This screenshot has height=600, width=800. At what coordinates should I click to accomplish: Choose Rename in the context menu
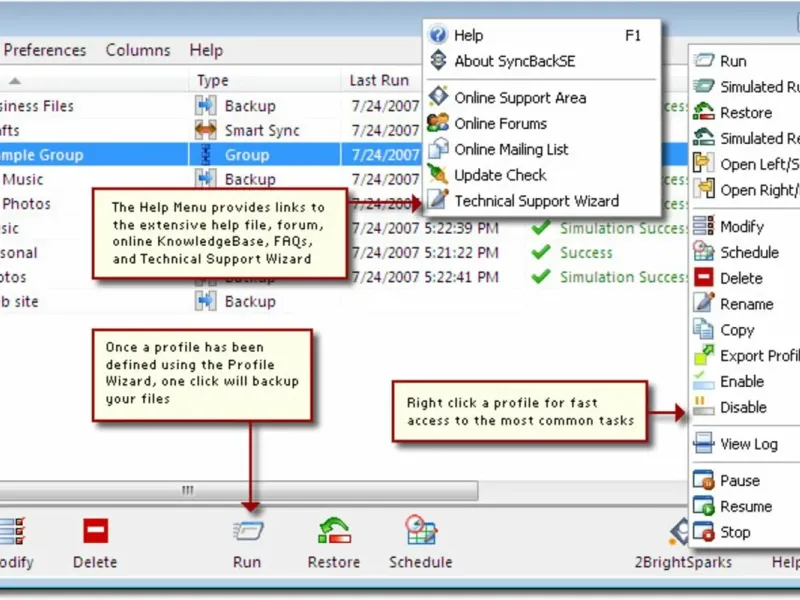746,304
